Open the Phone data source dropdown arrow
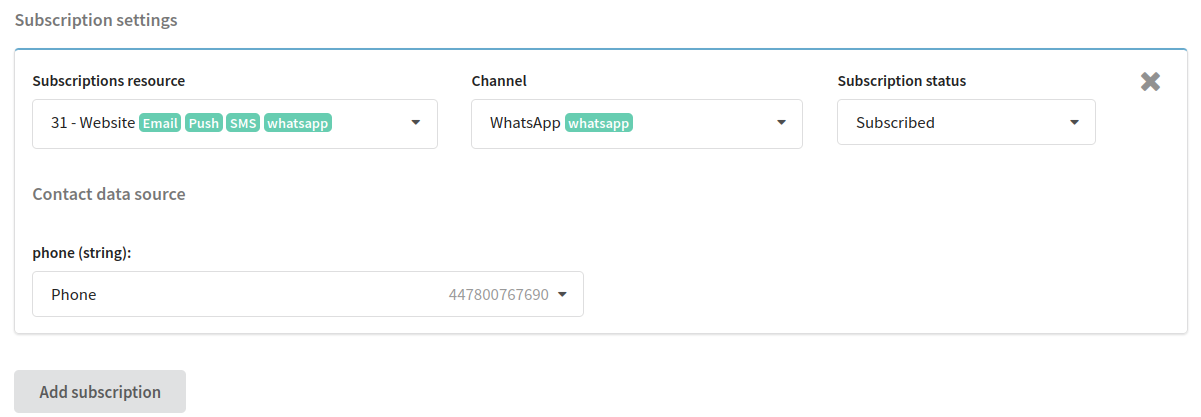 click(x=562, y=295)
